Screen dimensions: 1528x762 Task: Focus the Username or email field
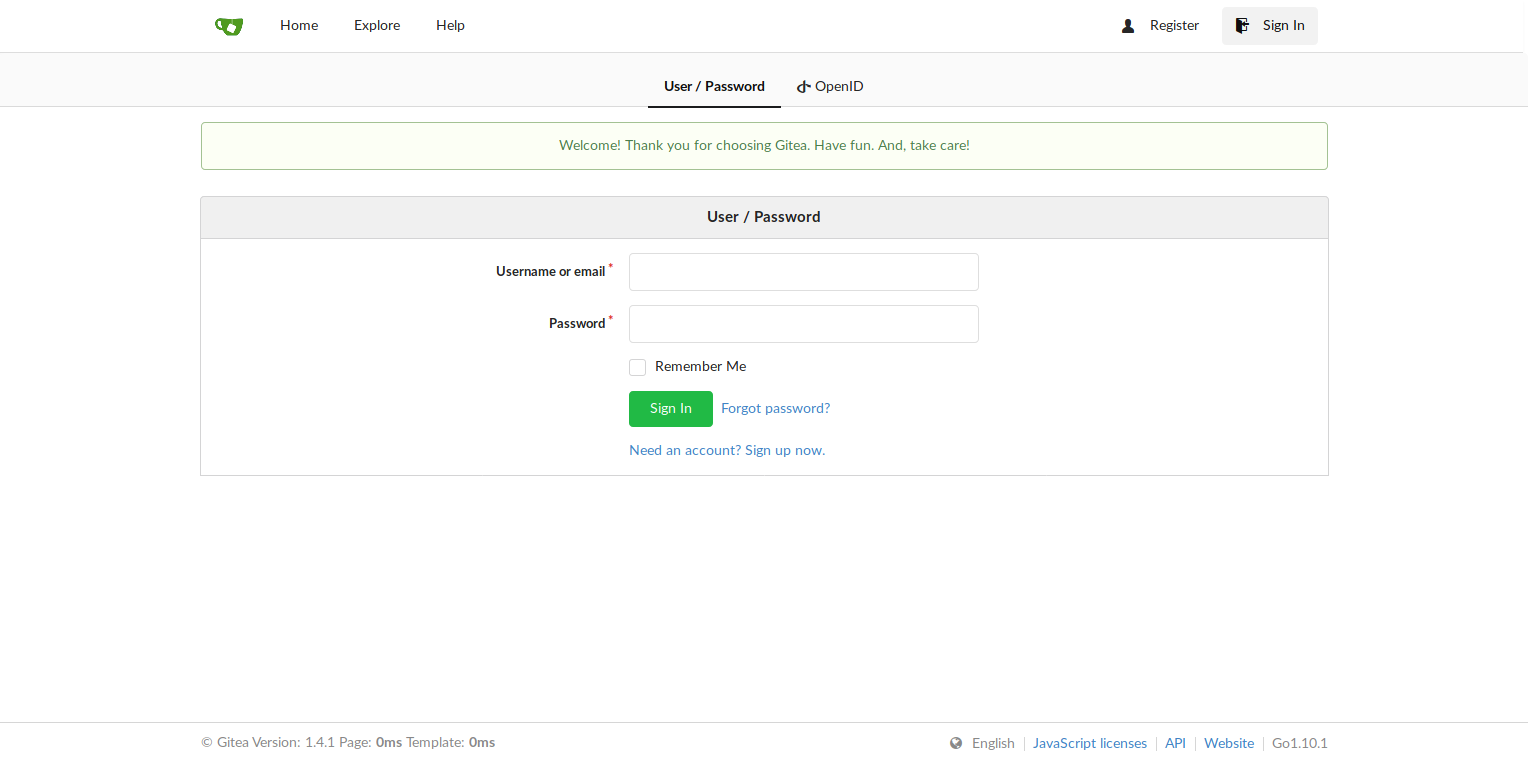(x=803, y=272)
